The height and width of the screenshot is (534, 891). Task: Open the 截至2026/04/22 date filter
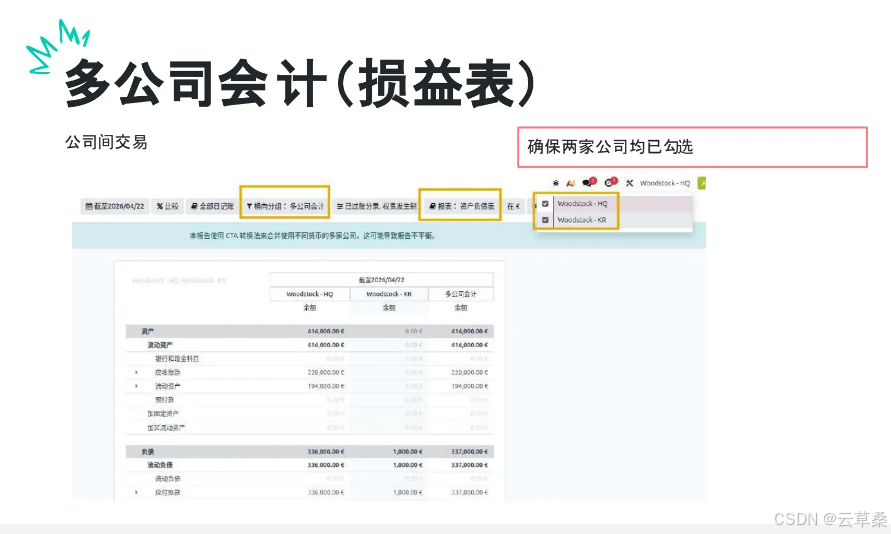[115, 206]
